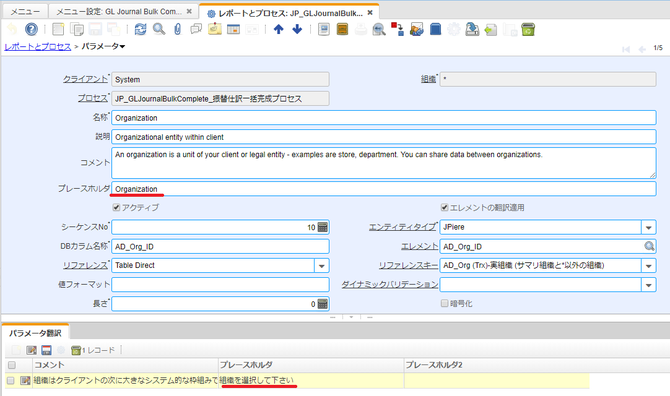Viewport: 670px width, 396px height.
Task: Click the レポートとプロセス breadcrumb link
Action: coord(38,47)
